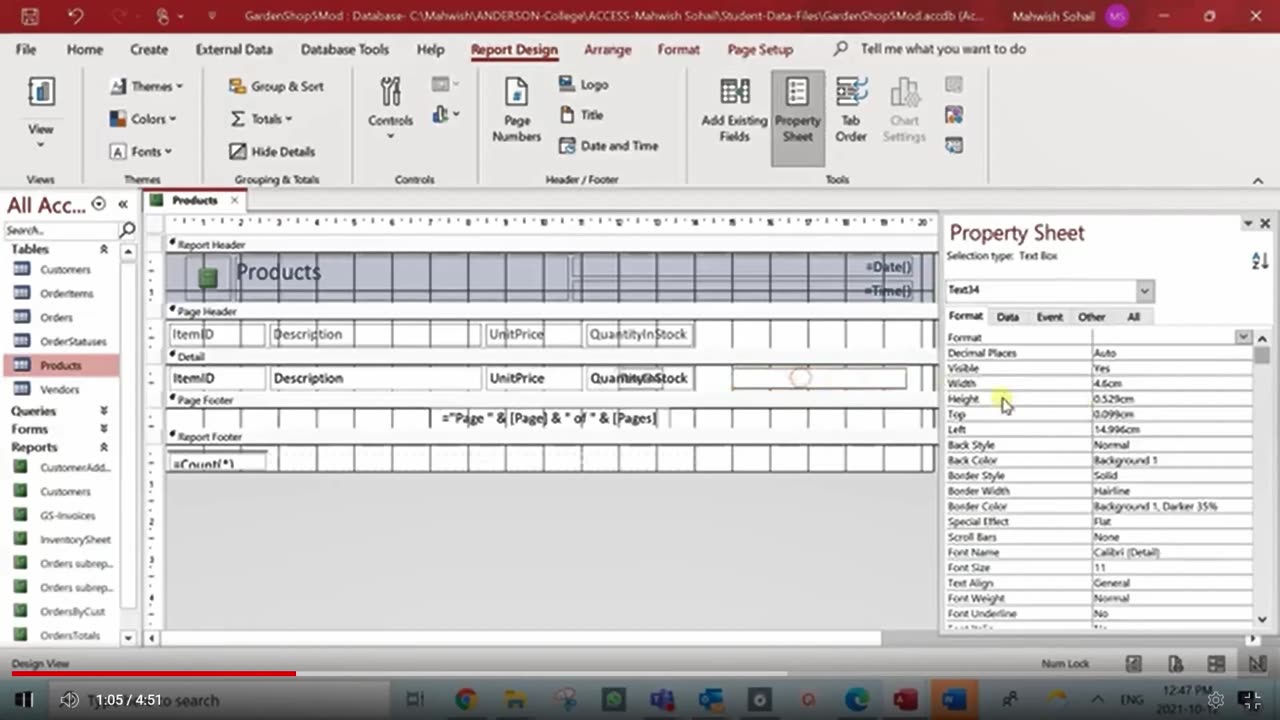Screen dimensions: 1280x720
Task: Click the navigation pane Search box
Action: 62,231
